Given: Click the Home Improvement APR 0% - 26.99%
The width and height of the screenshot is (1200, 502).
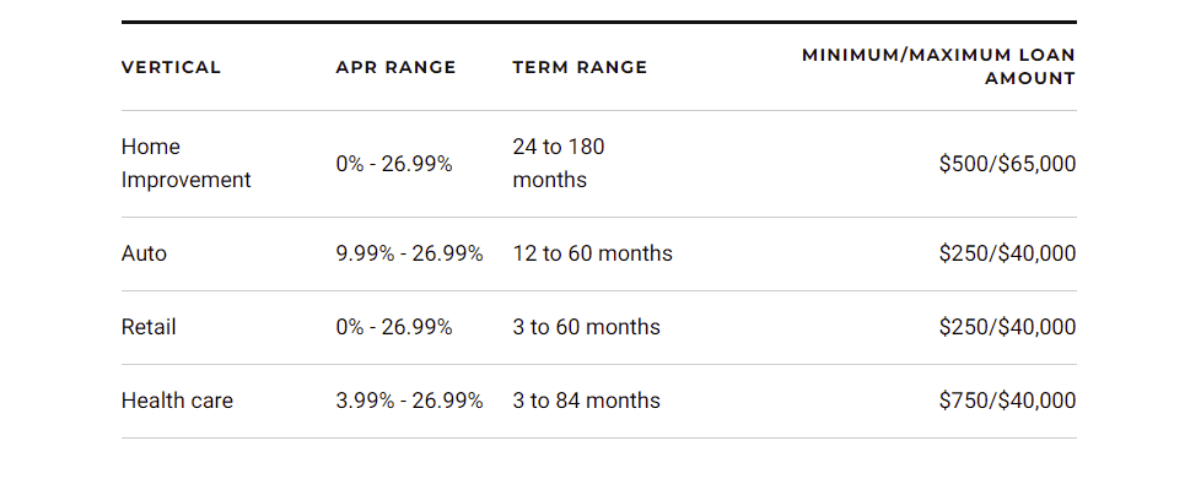Looking at the screenshot, I should (x=394, y=164).
